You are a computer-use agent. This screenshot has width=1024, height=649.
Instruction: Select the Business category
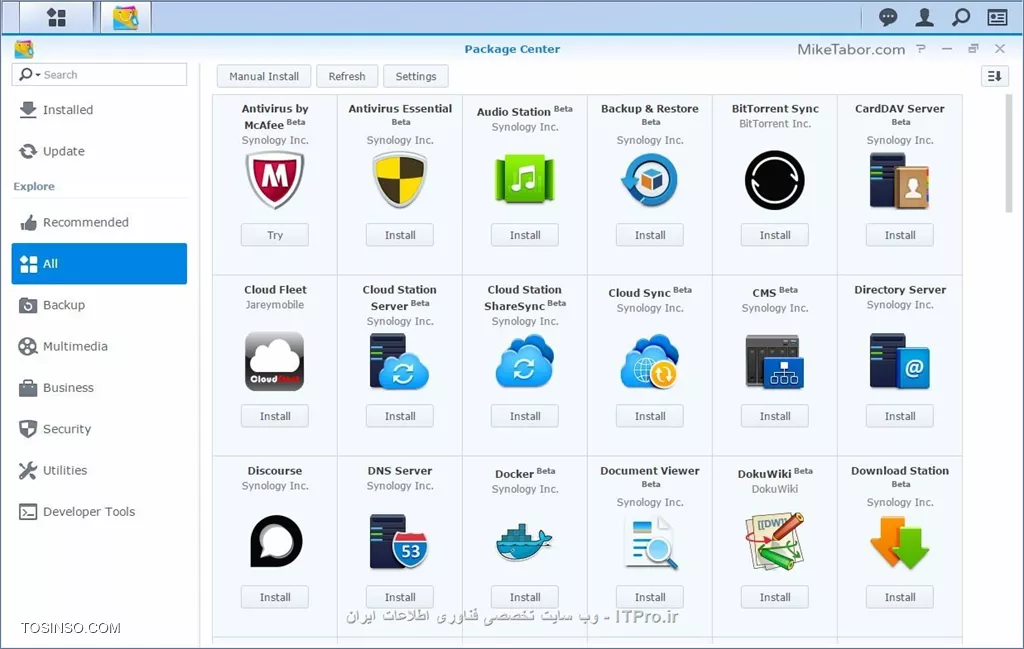click(x=99, y=387)
